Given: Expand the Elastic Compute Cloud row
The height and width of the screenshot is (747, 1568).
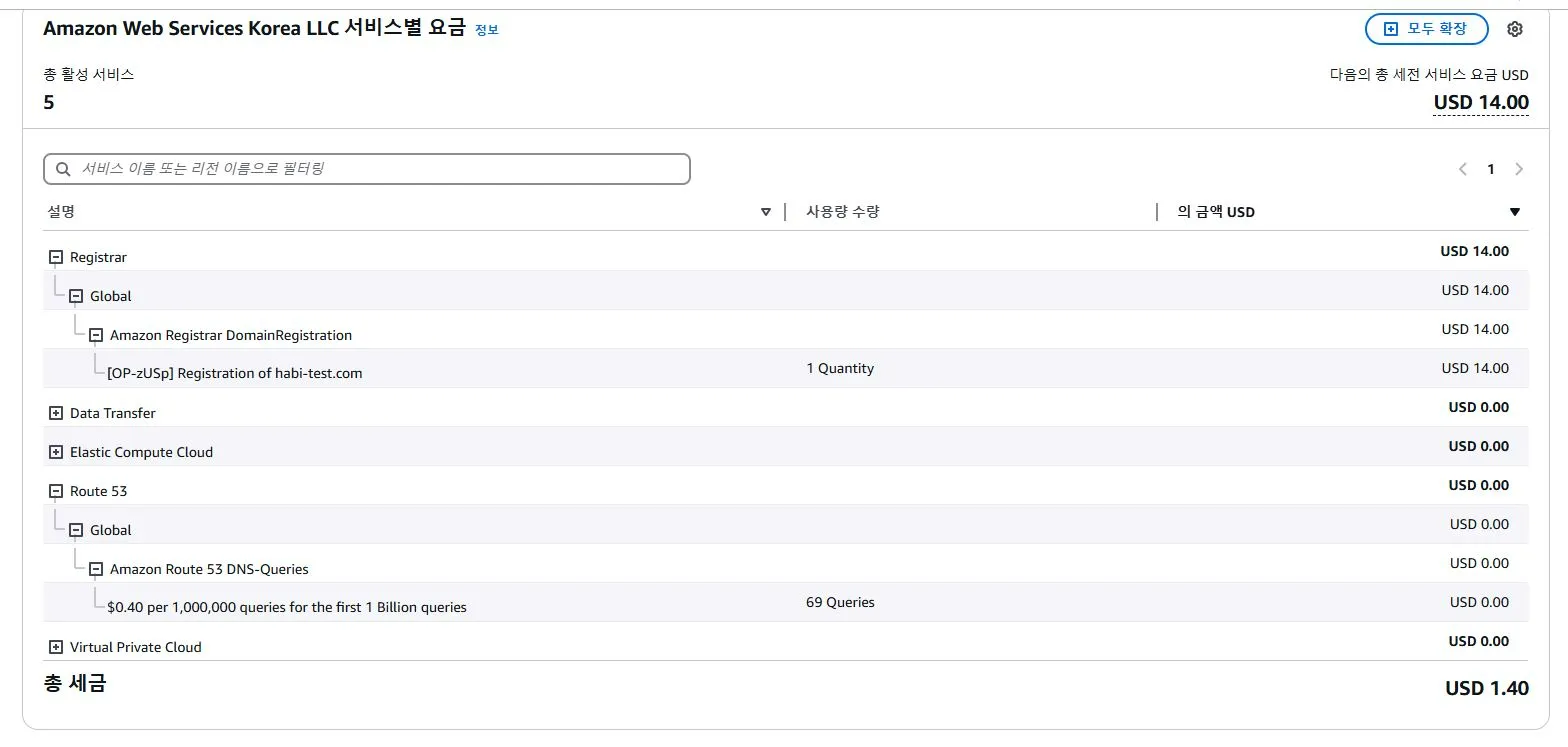Looking at the screenshot, I should click(x=56, y=452).
